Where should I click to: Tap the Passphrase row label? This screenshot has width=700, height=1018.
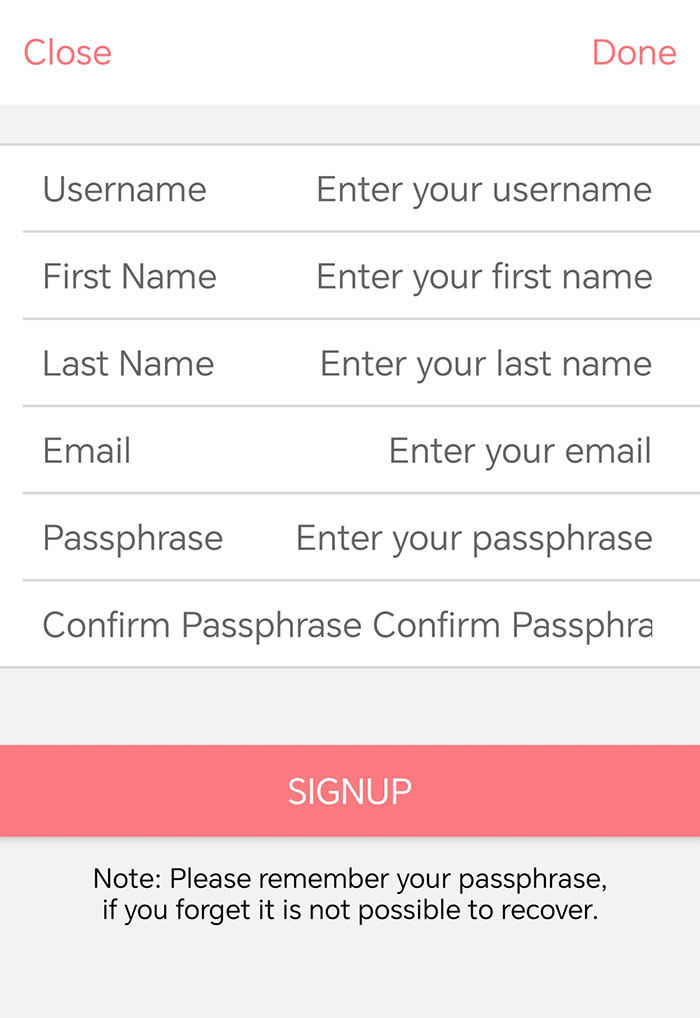coord(133,538)
